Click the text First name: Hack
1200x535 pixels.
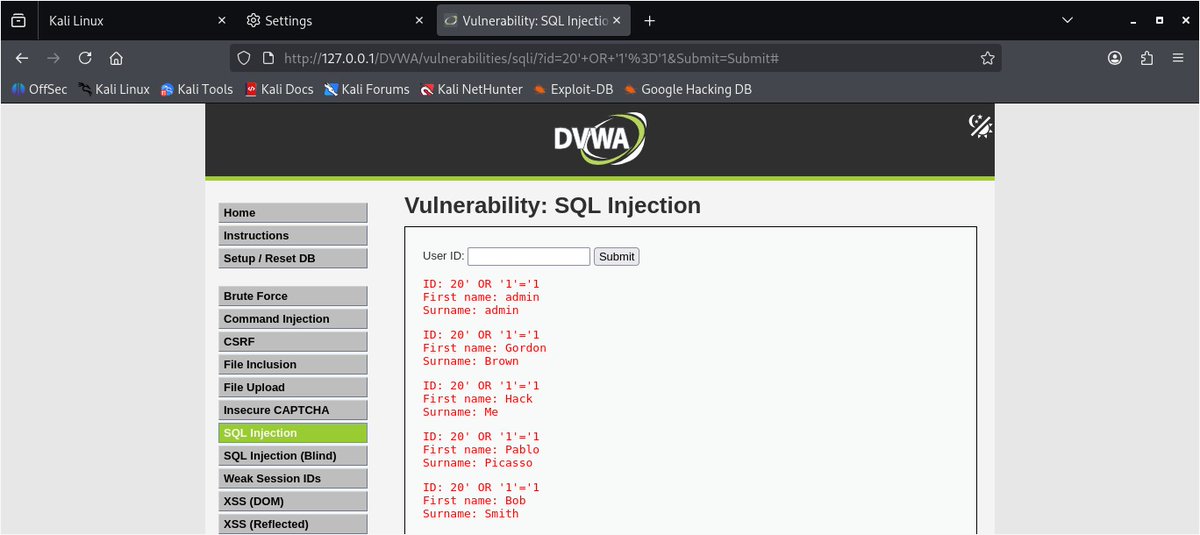point(478,399)
